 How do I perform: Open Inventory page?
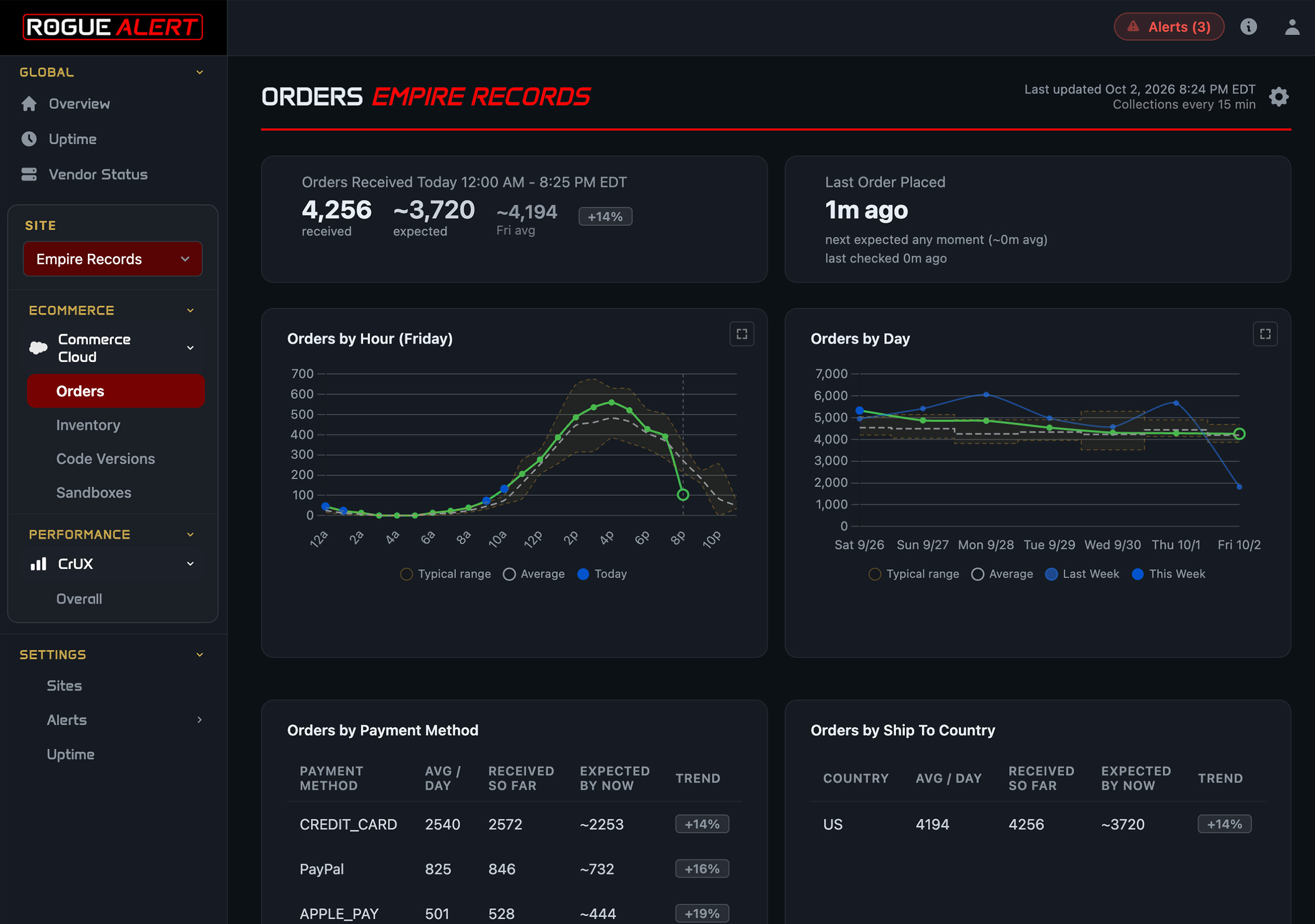[88, 425]
